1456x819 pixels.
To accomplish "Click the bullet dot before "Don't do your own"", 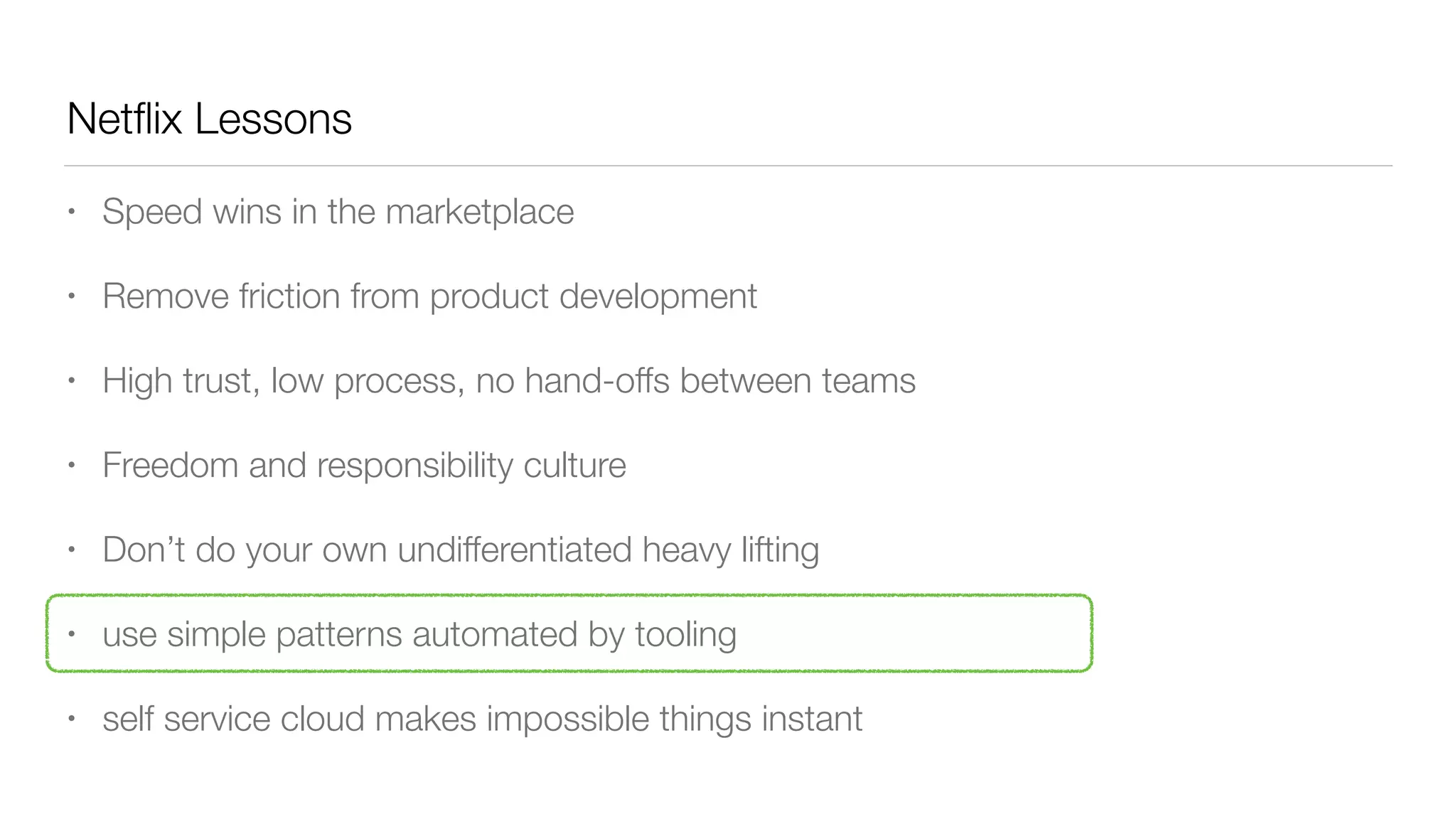I will (71, 550).
